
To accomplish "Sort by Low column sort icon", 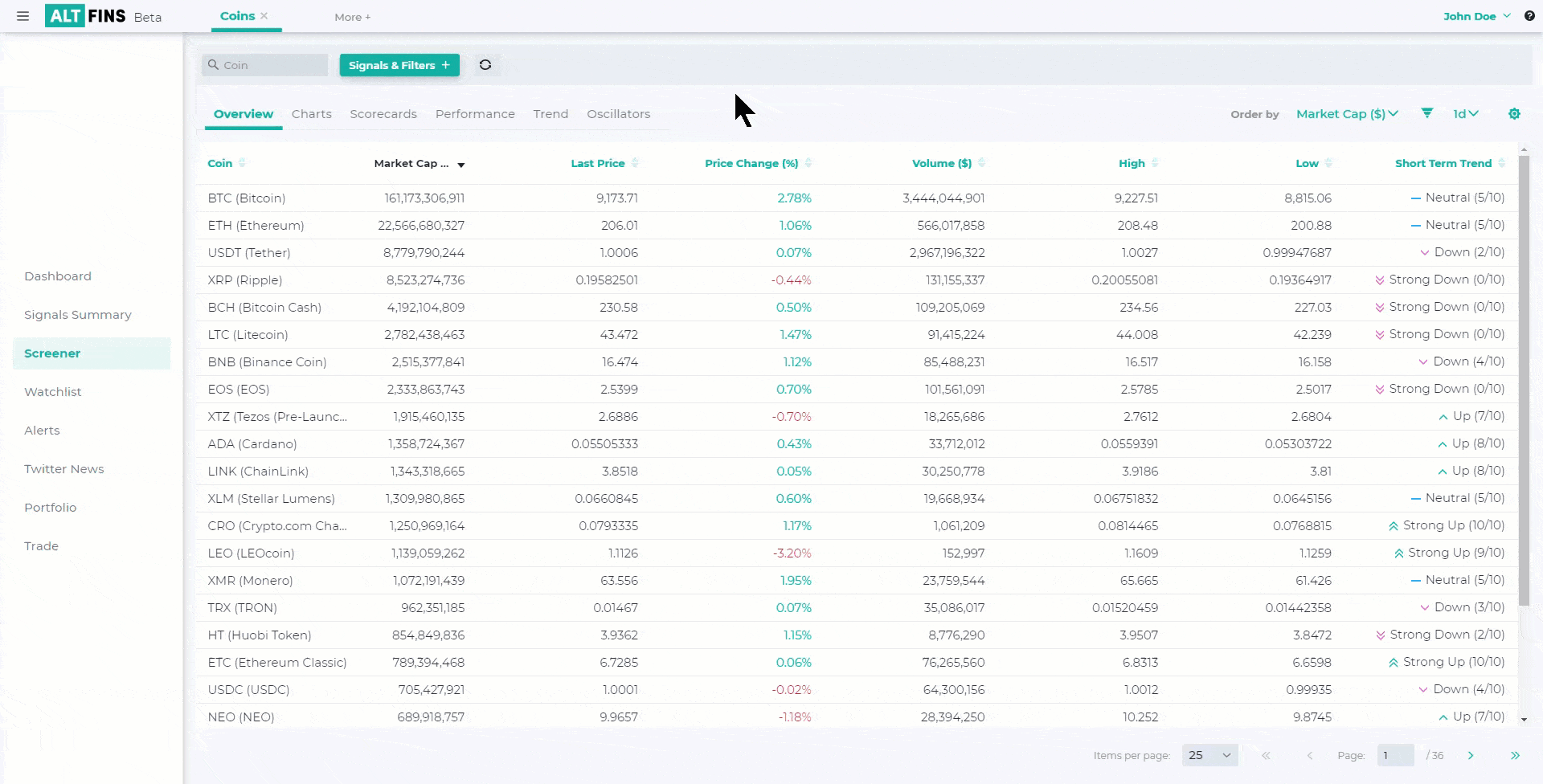I will (1328, 163).
